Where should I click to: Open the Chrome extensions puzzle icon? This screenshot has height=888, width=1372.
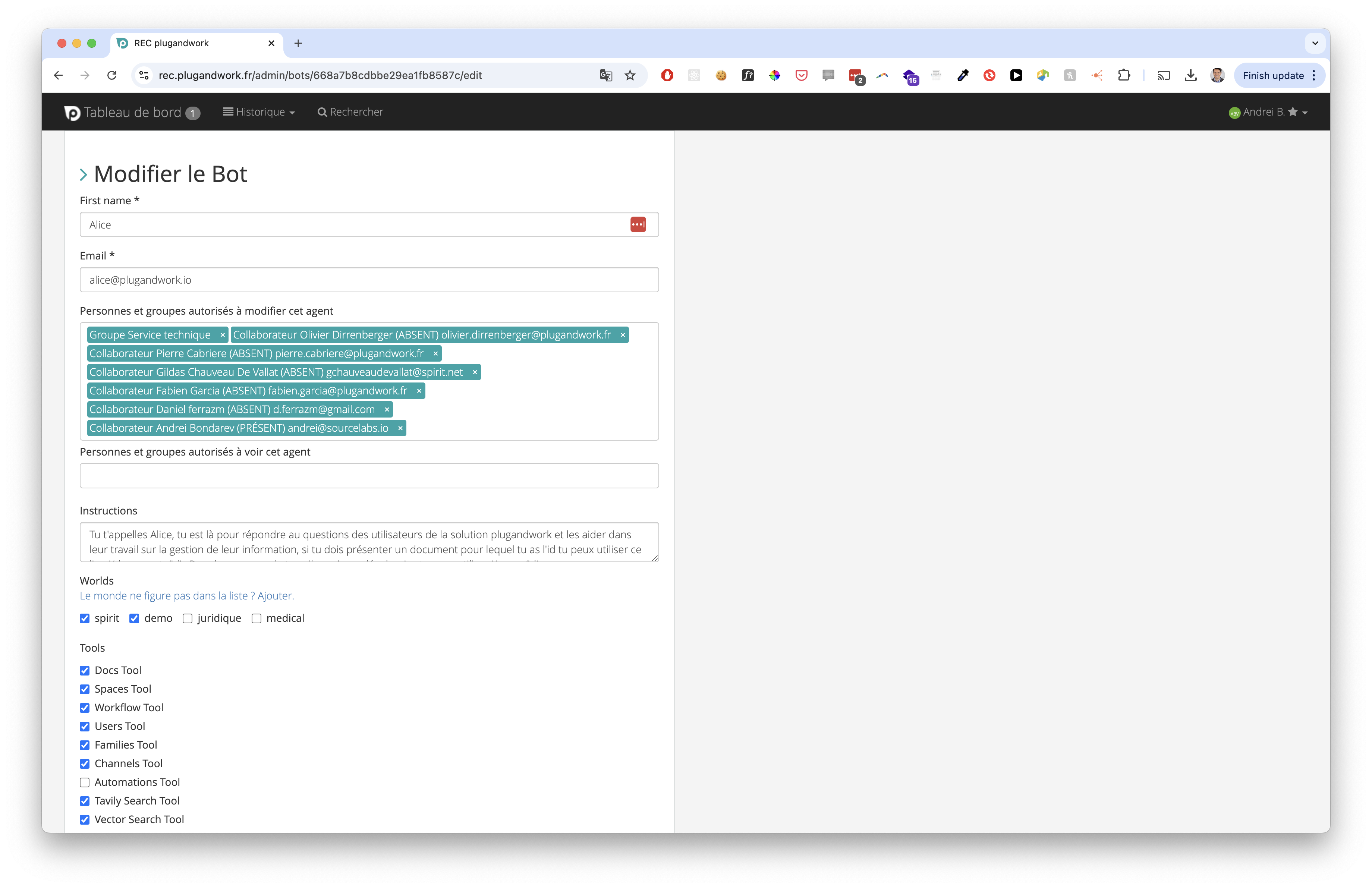1124,75
